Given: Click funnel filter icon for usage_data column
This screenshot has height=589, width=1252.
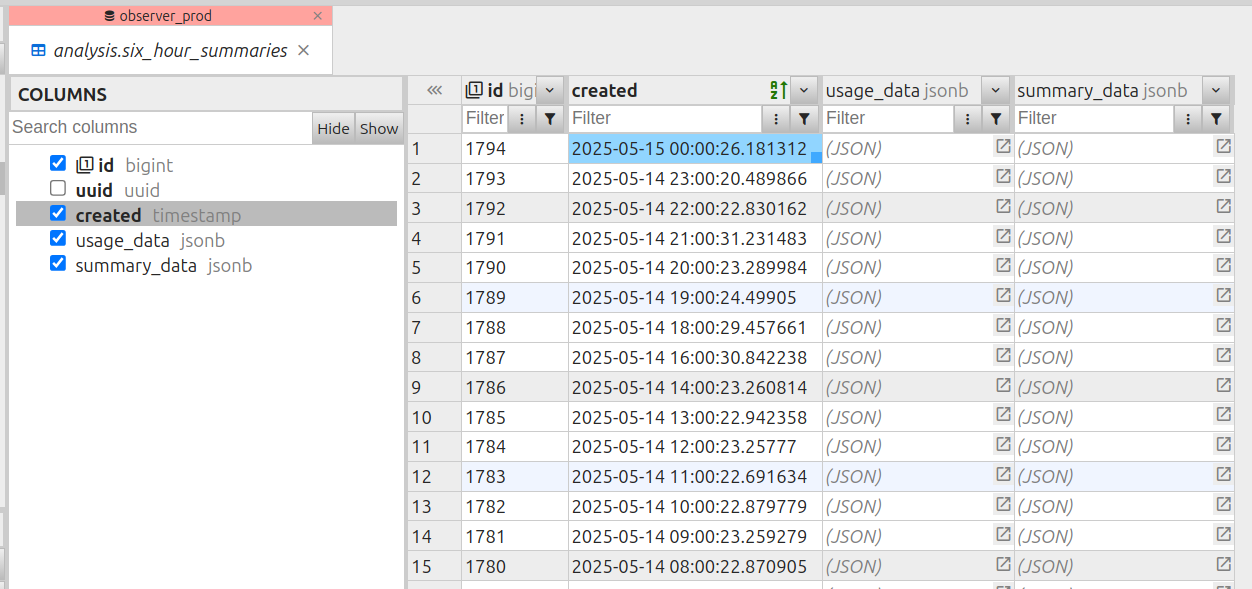Looking at the screenshot, I should (996, 119).
